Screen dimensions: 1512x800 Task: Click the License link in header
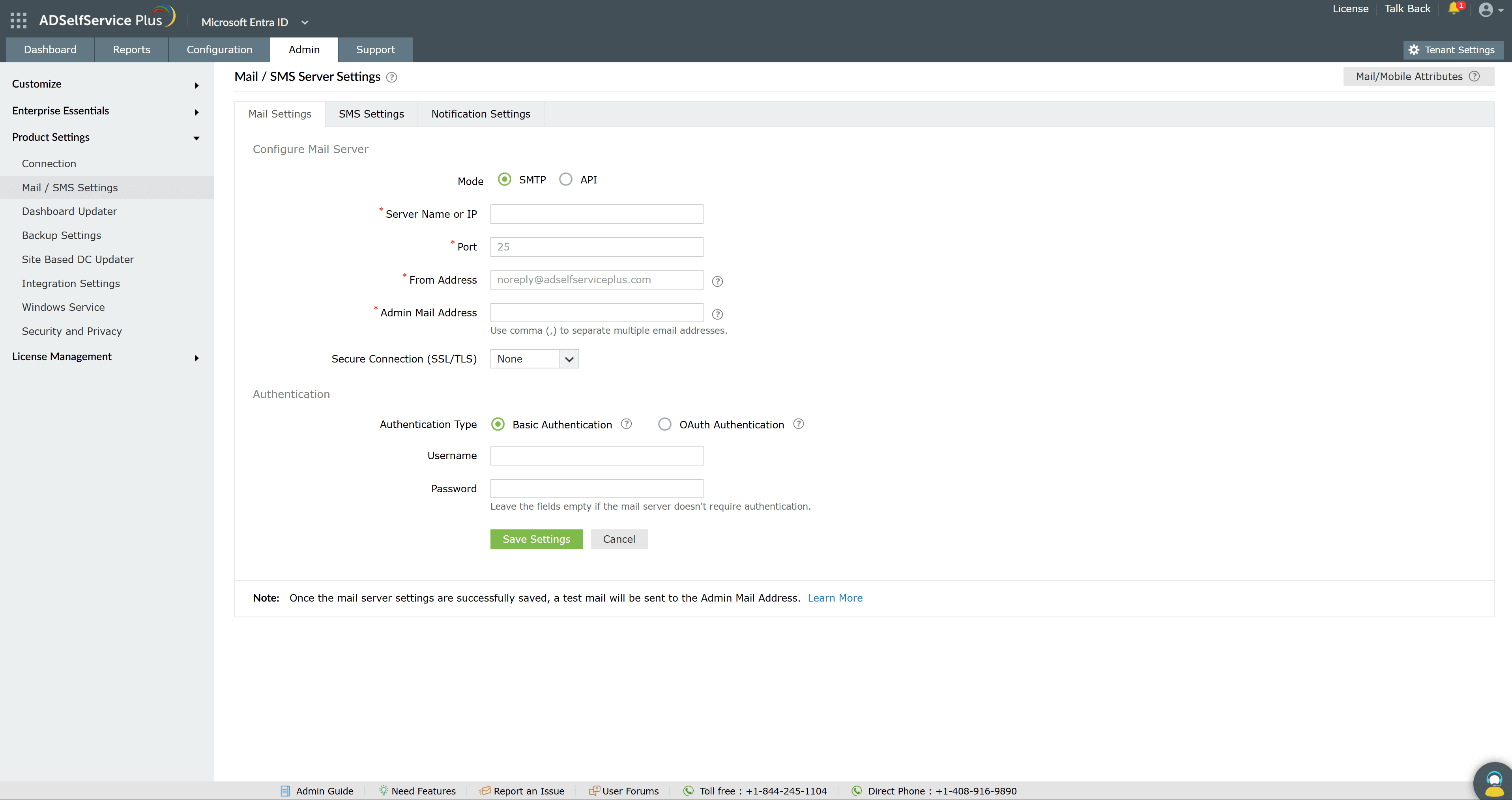tap(1351, 9)
